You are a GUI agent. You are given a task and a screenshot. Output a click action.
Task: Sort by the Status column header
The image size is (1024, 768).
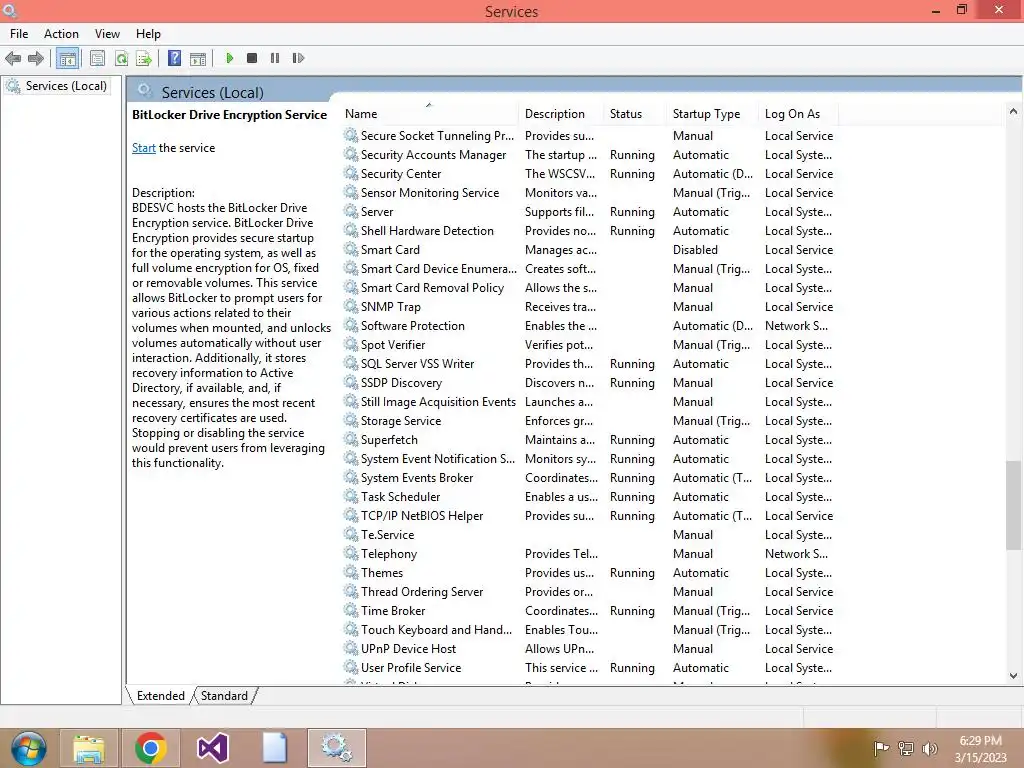click(x=635, y=114)
